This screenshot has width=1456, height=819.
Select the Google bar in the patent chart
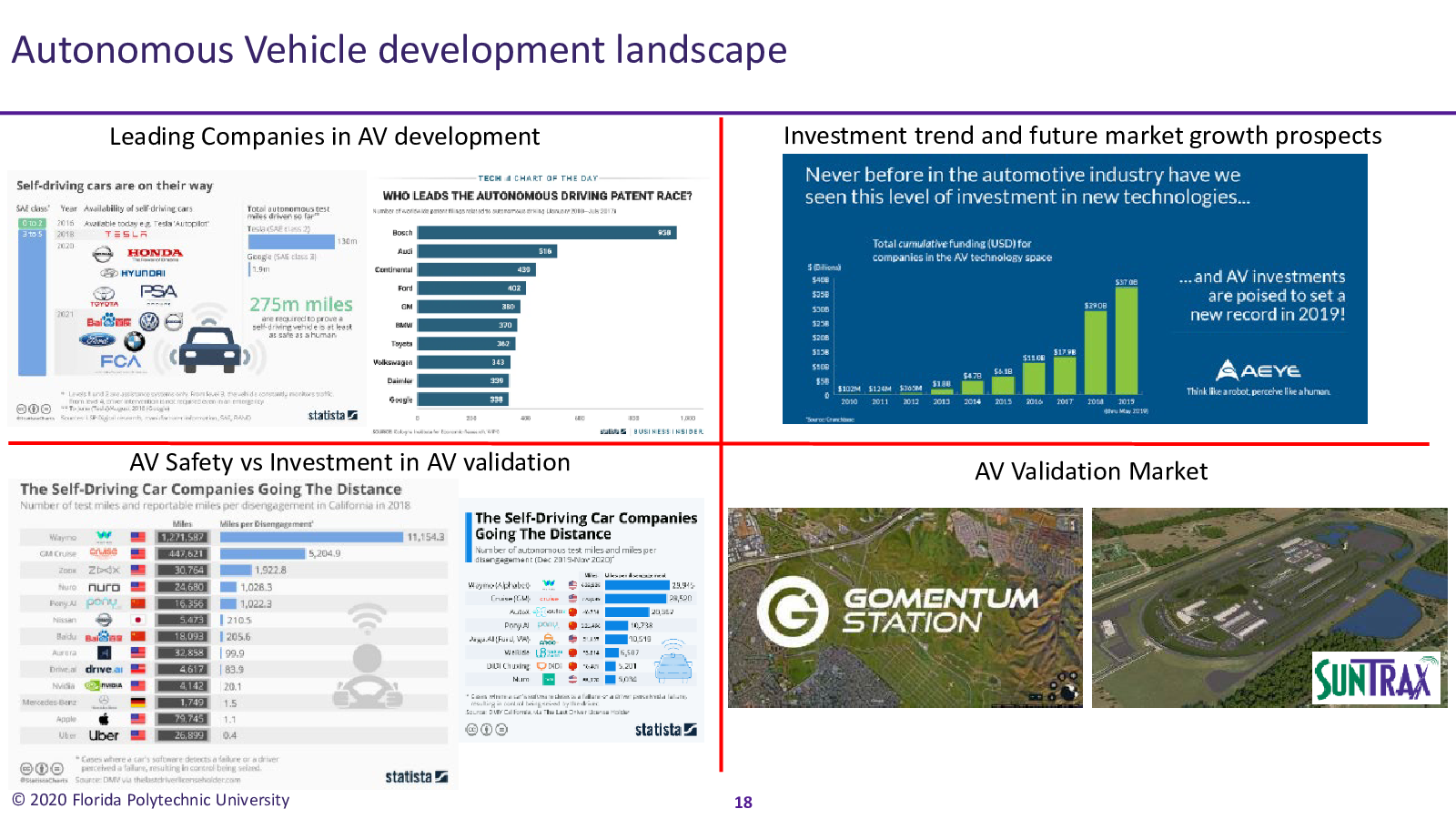tap(462, 399)
